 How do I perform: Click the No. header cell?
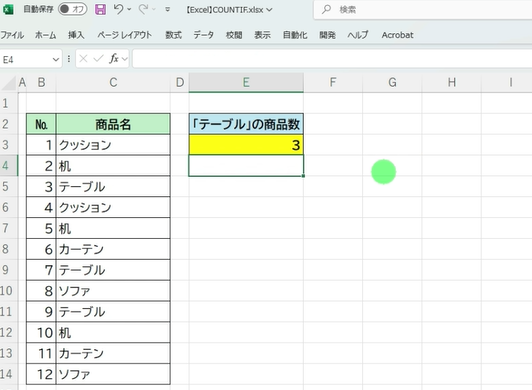point(41,124)
